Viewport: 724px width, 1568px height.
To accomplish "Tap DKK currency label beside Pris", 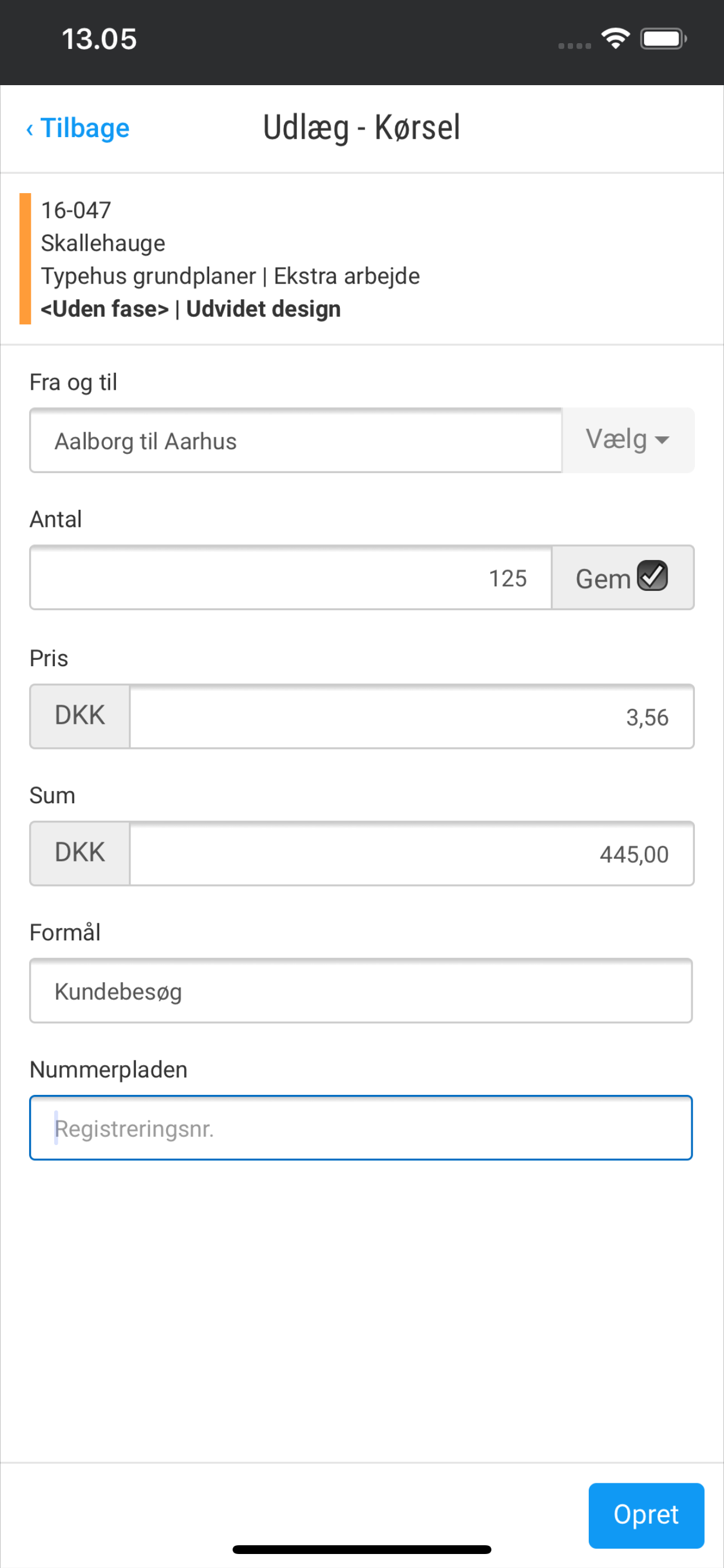I will point(80,716).
